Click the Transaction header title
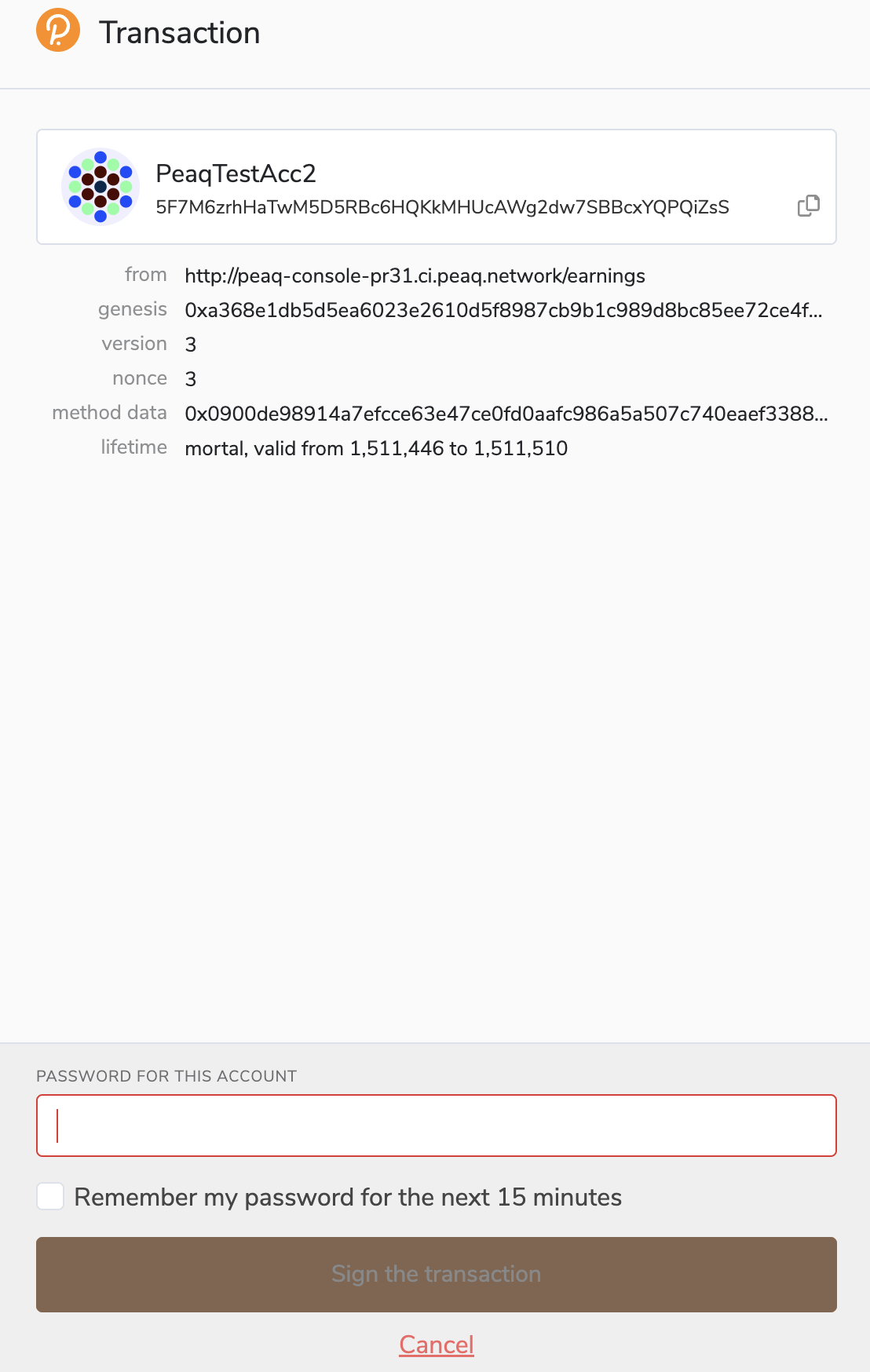The height and width of the screenshot is (1372, 870). tap(179, 33)
